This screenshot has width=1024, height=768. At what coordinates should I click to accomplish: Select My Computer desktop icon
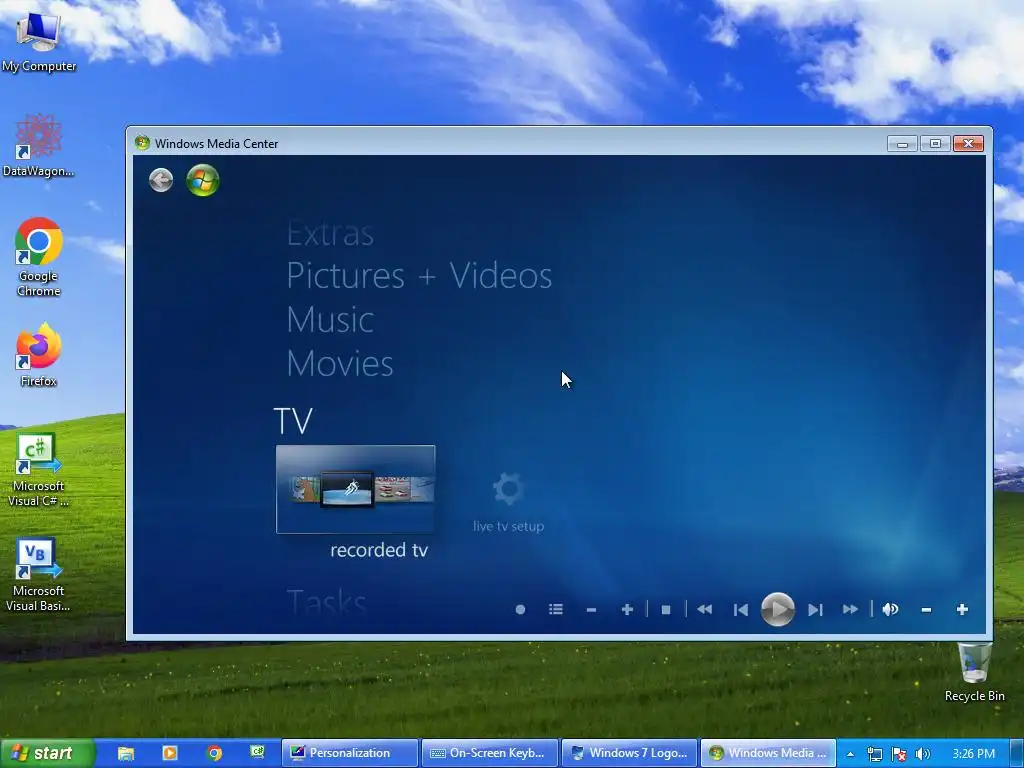pyautogui.click(x=39, y=41)
